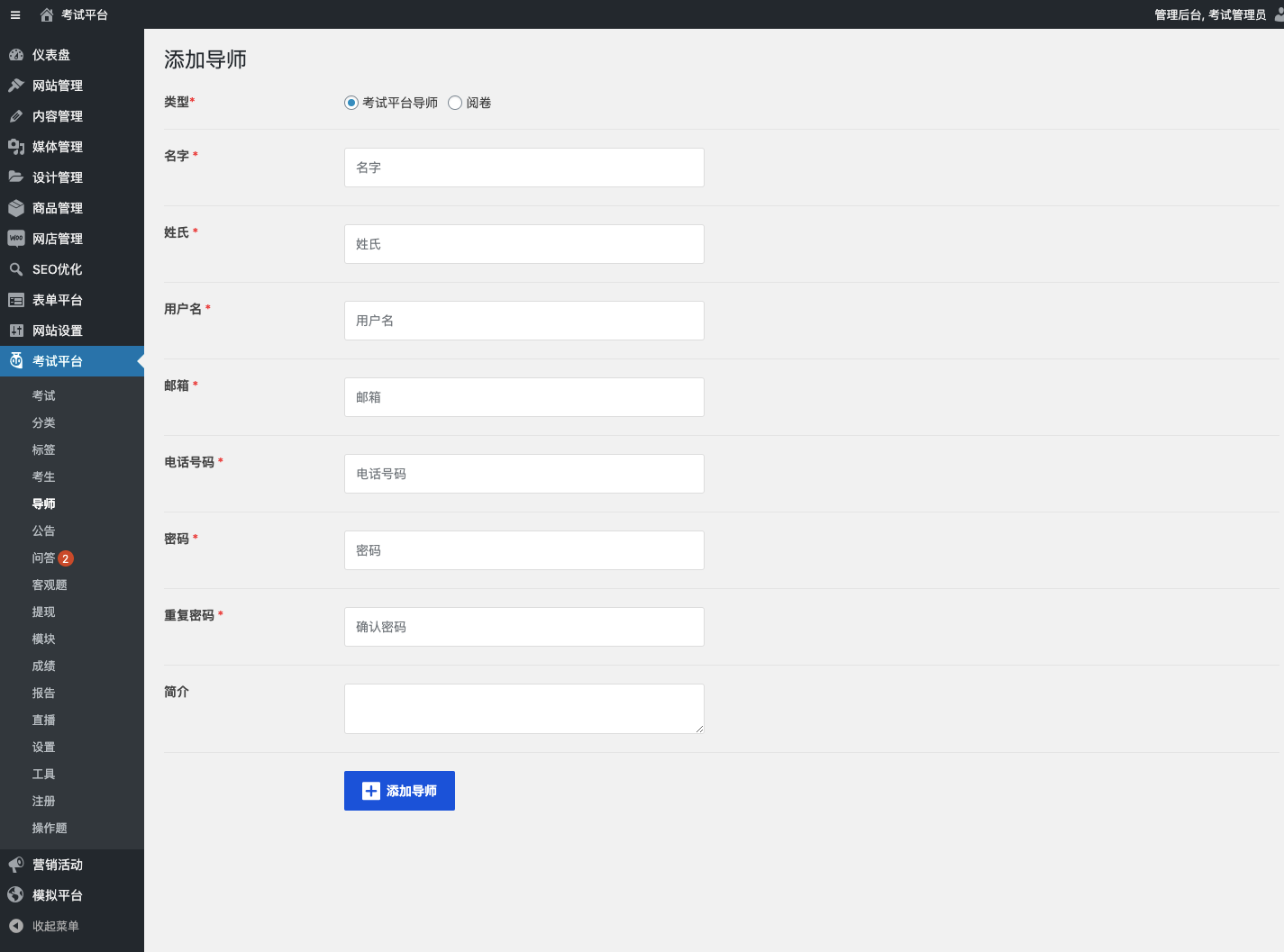The image size is (1284, 952).
Task: Click the 媒体管理 media icon
Action: [x=16, y=147]
